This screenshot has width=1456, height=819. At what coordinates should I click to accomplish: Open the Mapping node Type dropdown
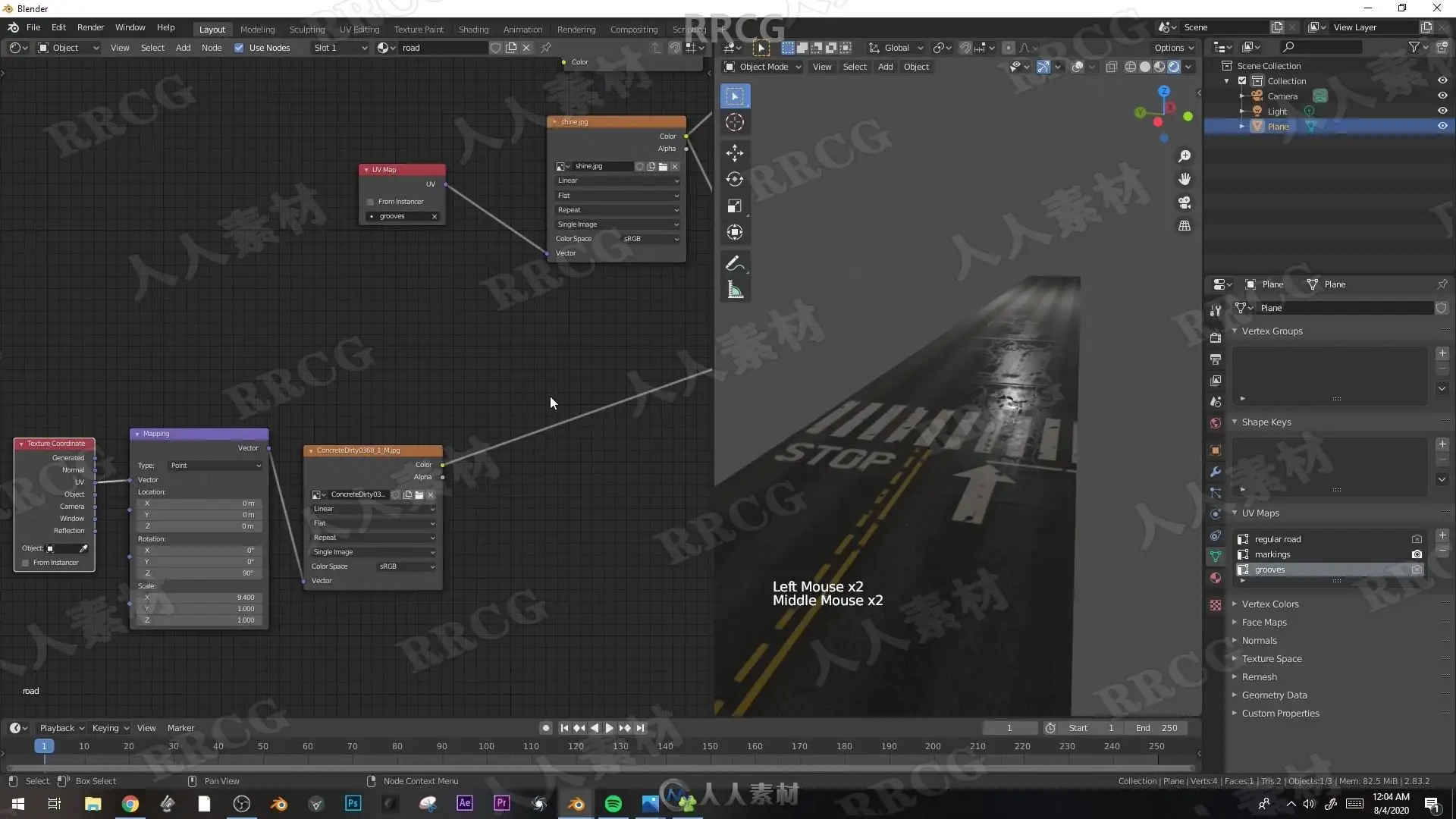(215, 466)
